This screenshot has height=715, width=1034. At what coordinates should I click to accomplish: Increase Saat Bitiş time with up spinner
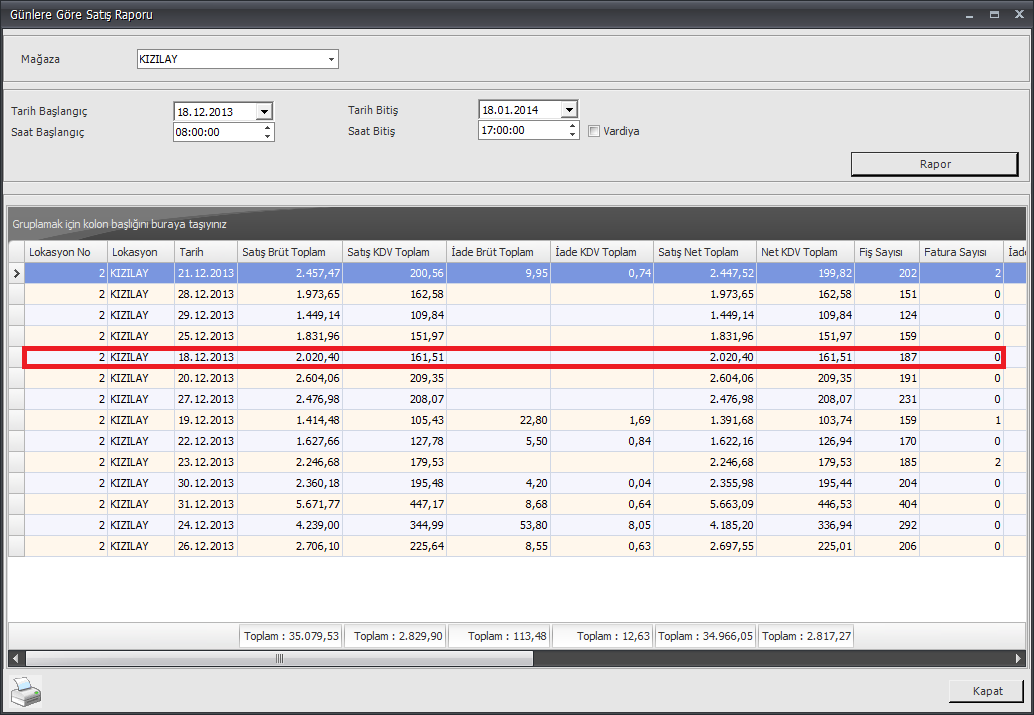[572, 126]
